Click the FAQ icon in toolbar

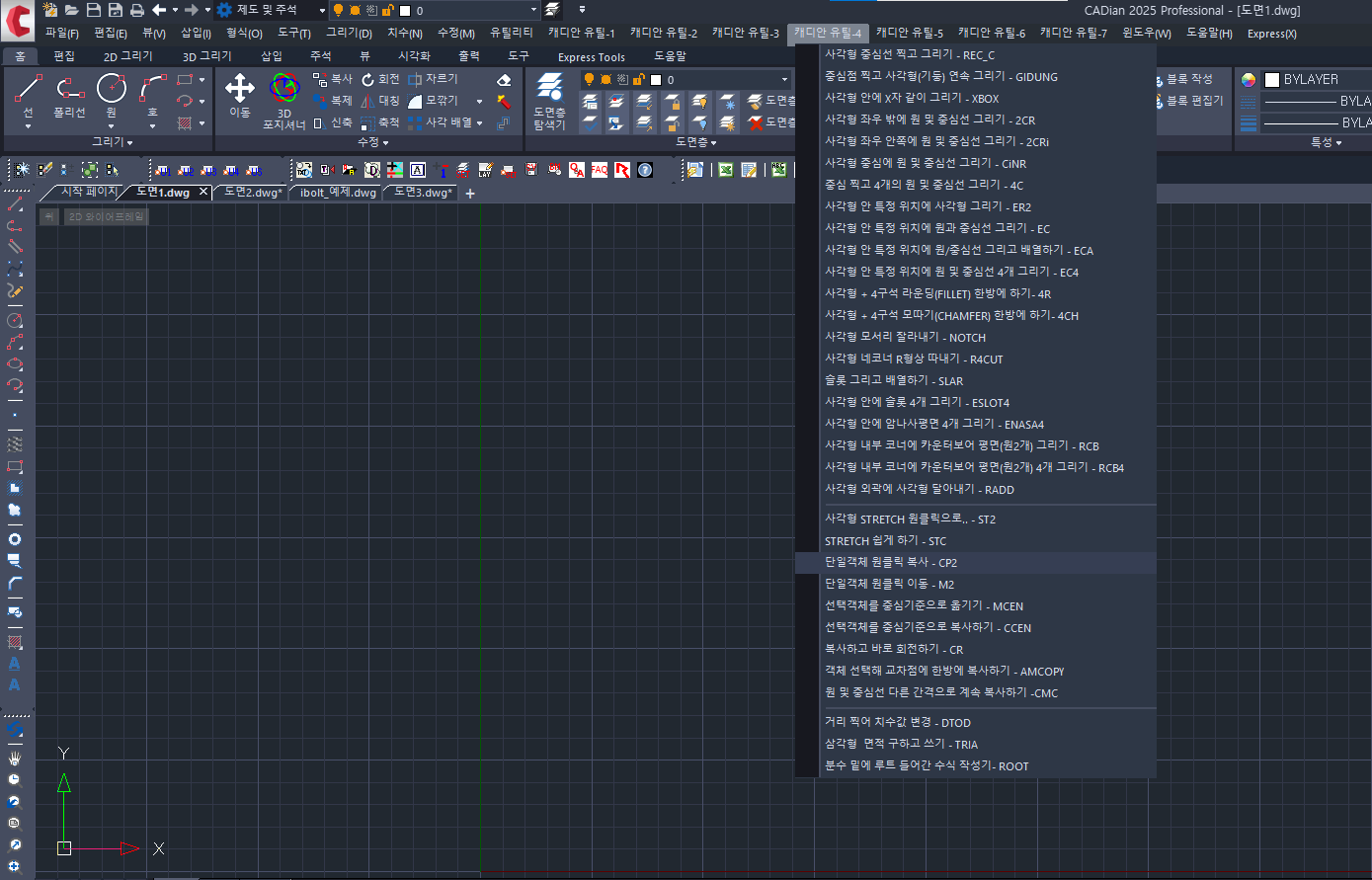point(600,170)
